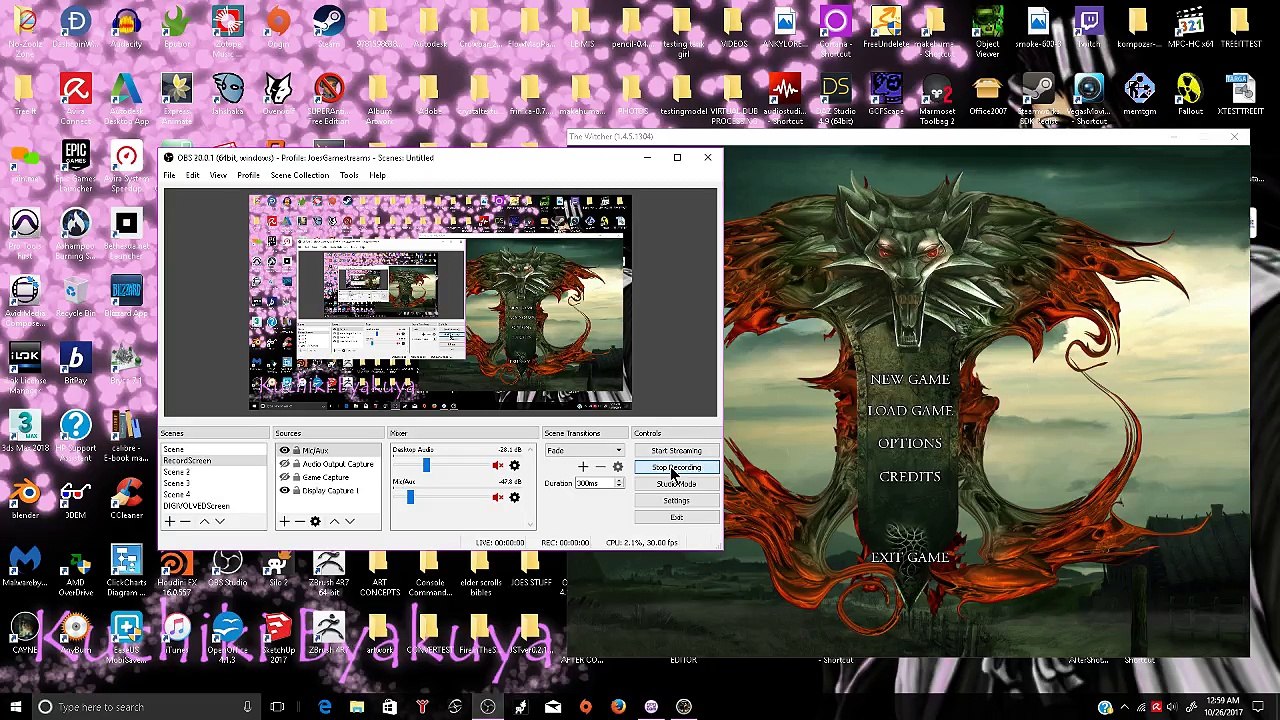Open Task View on the taskbar

(x=277, y=707)
